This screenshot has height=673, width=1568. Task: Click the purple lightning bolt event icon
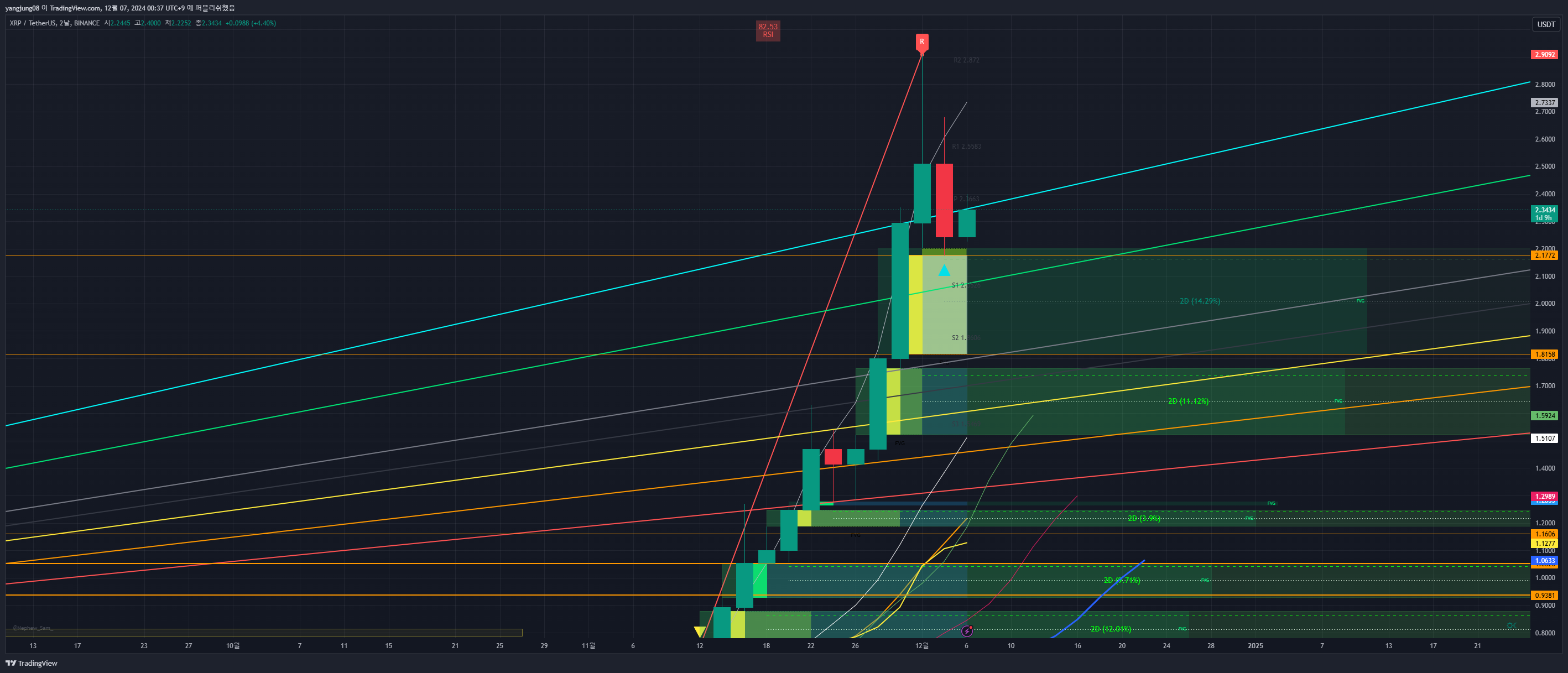tap(967, 631)
